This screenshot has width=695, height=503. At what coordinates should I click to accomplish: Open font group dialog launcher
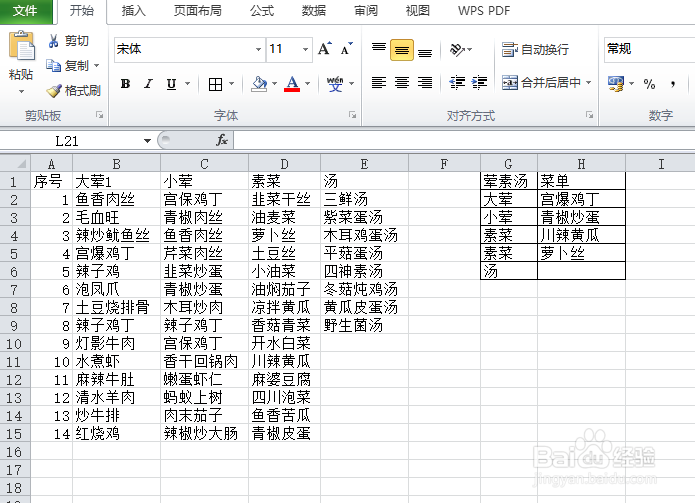click(x=353, y=115)
